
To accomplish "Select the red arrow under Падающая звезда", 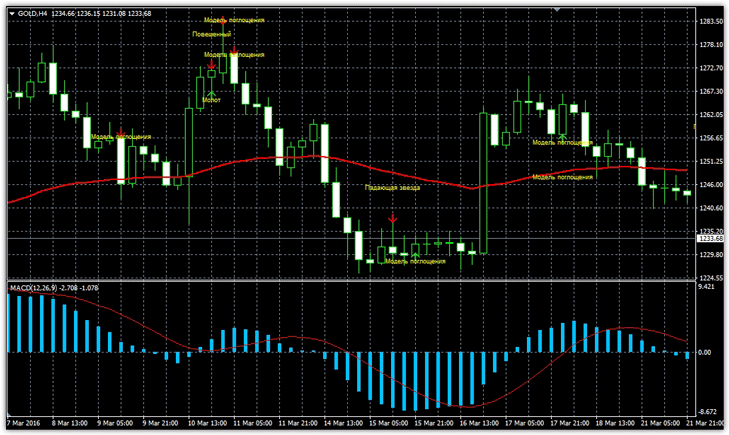I will point(392,217).
